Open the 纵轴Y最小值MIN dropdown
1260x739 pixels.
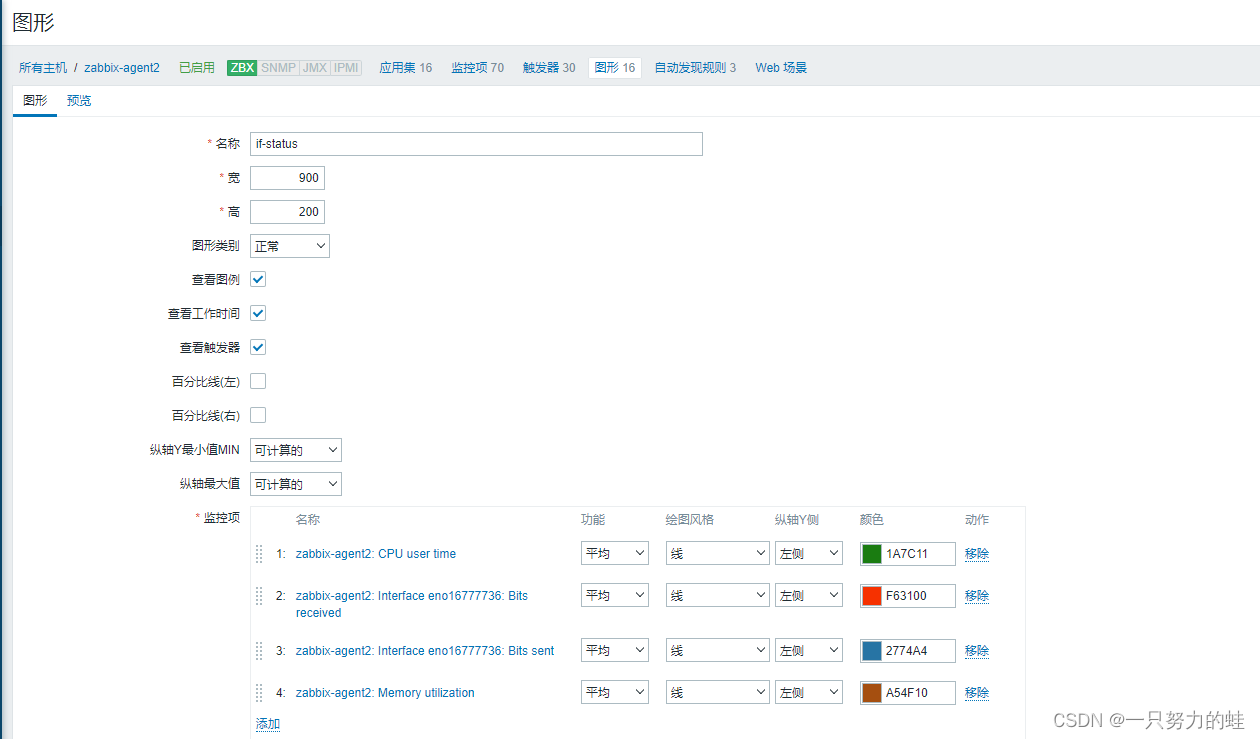pyautogui.click(x=295, y=449)
